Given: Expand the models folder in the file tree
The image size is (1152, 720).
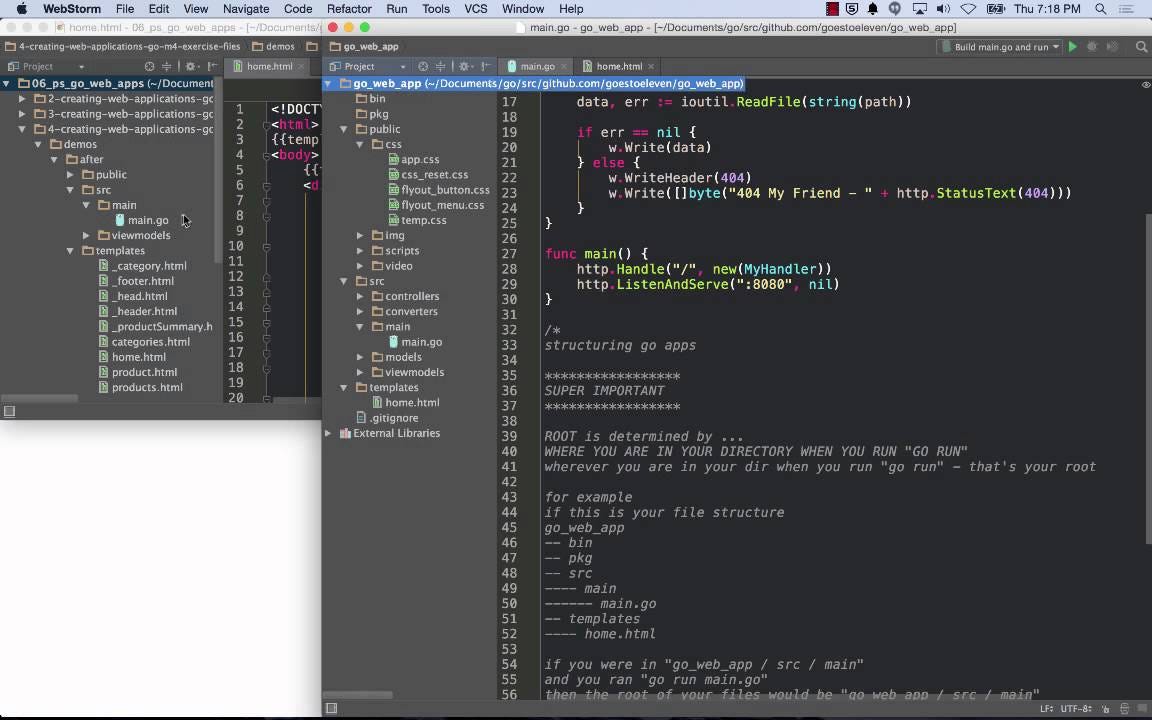Looking at the screenshot, I should tap(360, 357).
